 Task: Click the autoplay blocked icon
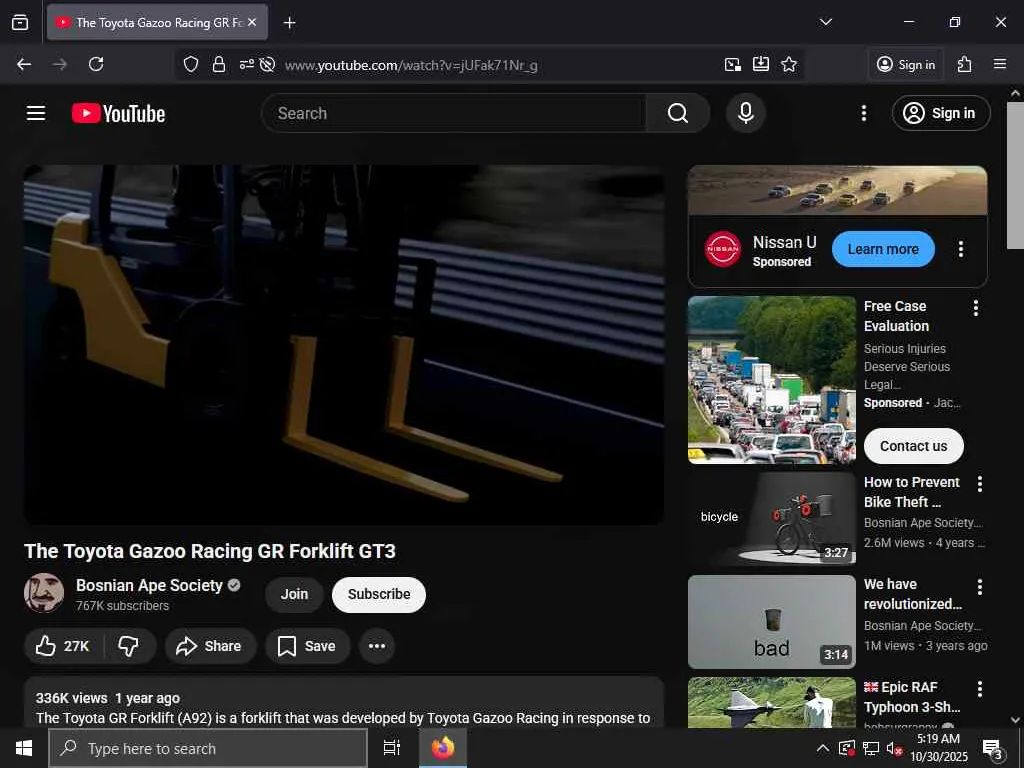pos(267,64)
